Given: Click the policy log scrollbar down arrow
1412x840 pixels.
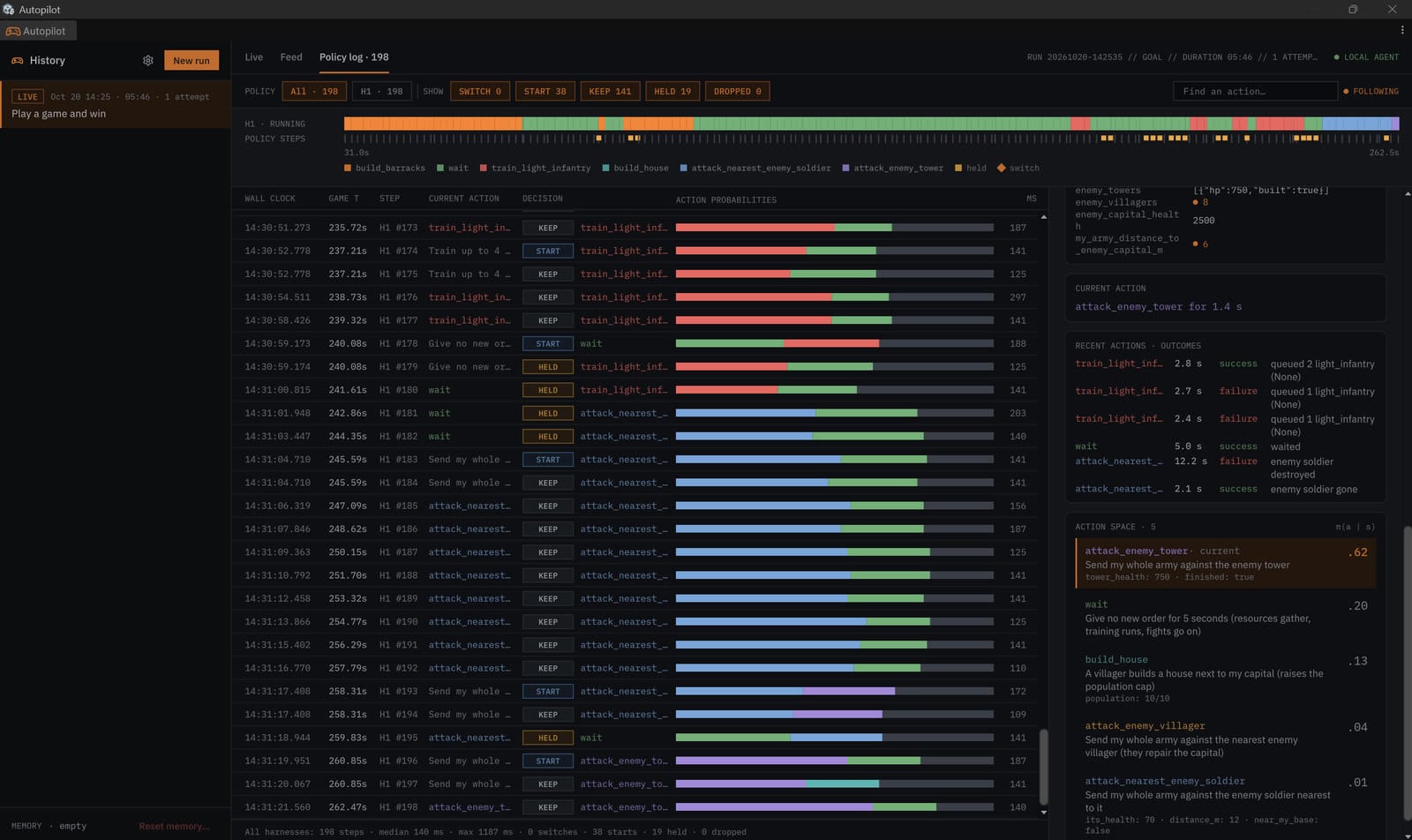Looking at the screenshot, I should click(1044, 812).
